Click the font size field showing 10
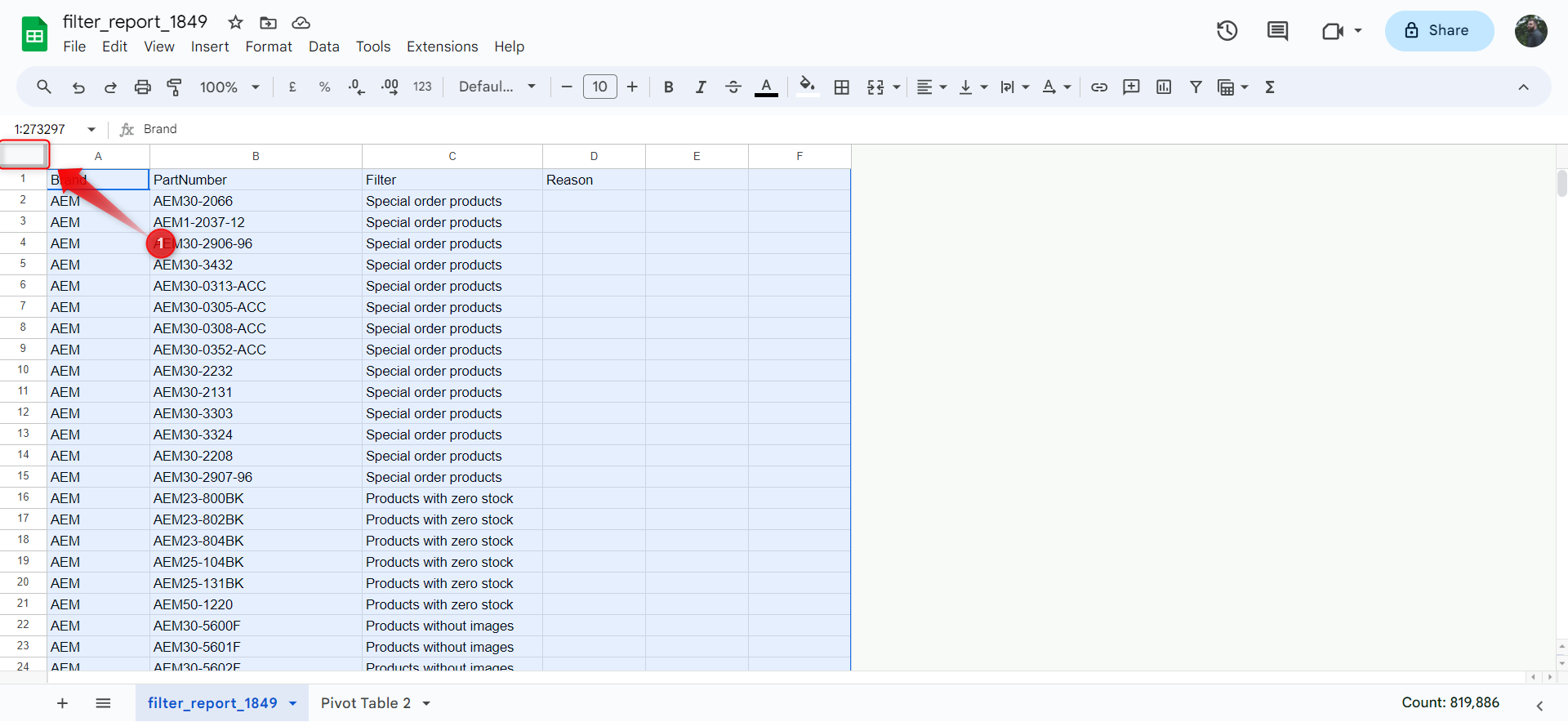 [600, 87]
